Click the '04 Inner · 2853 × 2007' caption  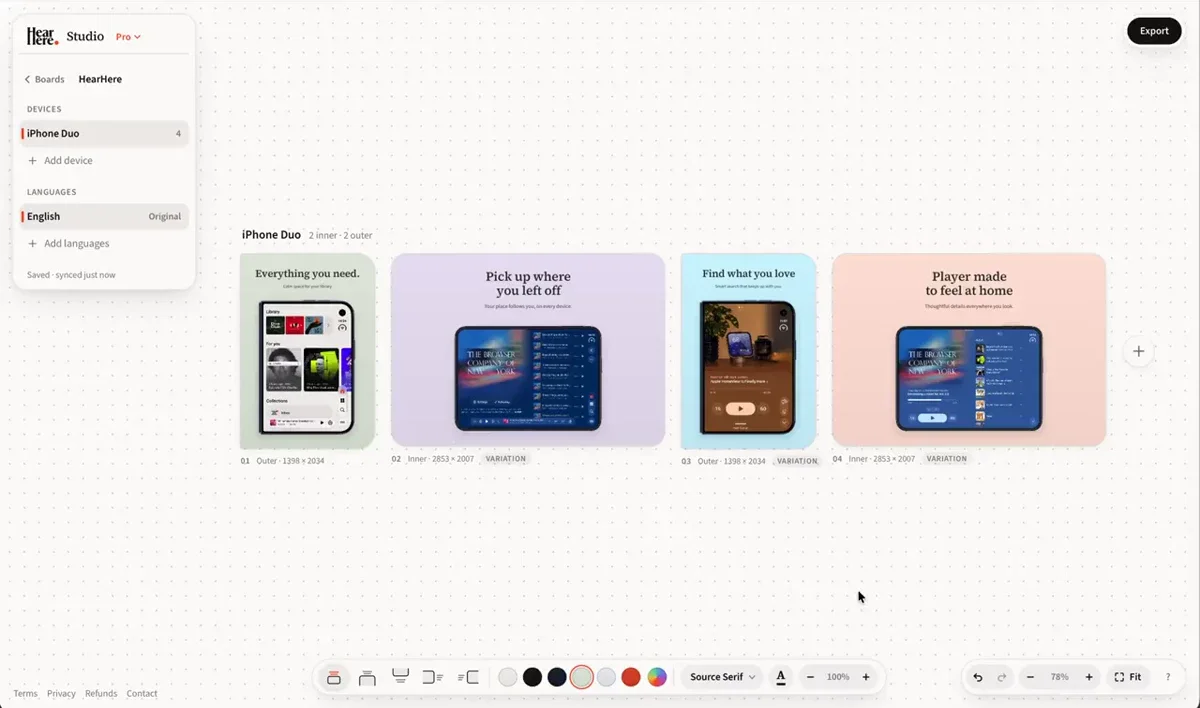point(874,459)
